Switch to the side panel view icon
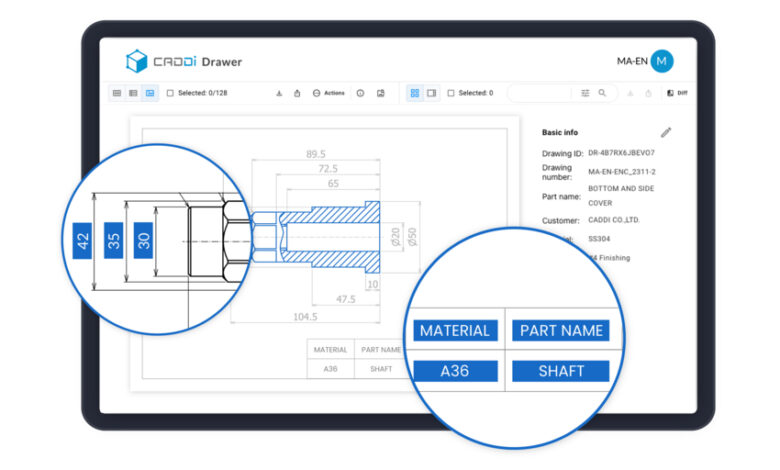This screenshot has width=780, height=470. click(431, 93)
